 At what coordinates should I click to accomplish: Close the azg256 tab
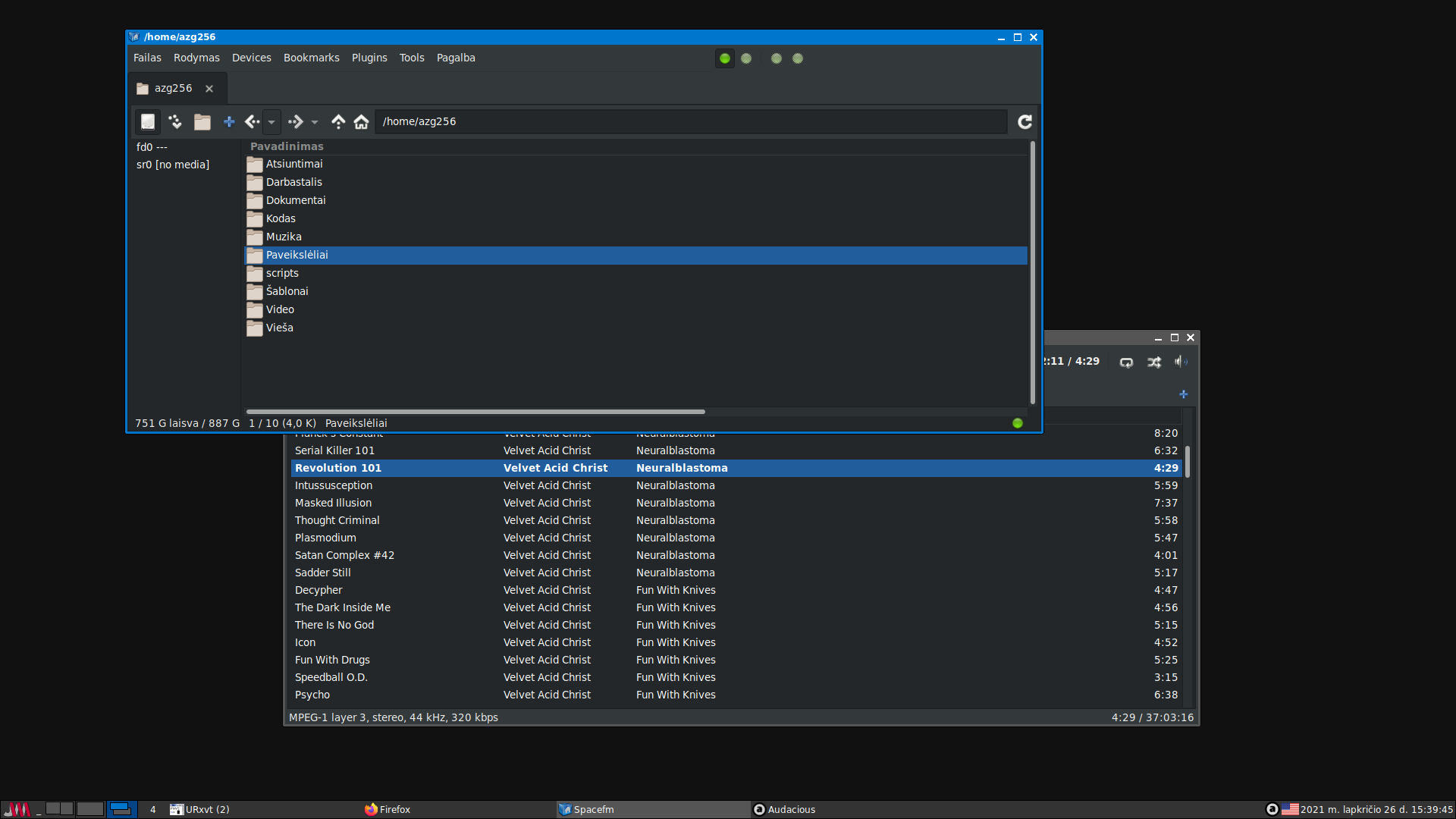209,89
